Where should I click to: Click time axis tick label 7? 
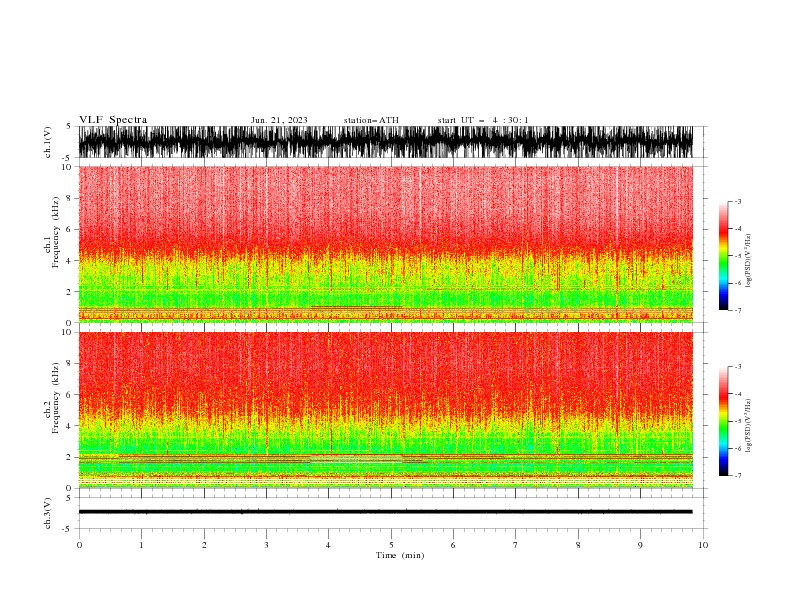click(x=516, y=545)
